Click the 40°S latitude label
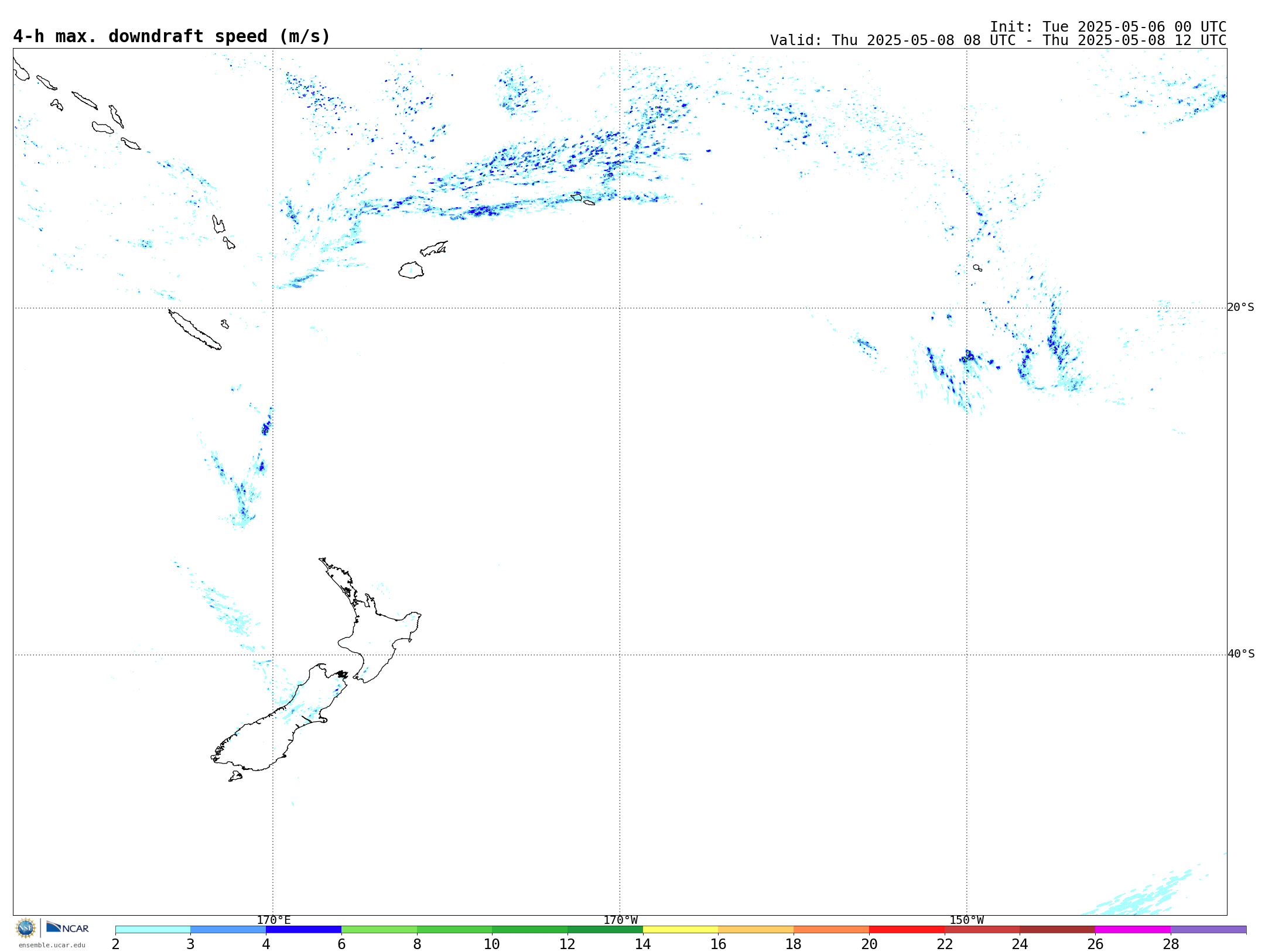1265x952 pixels. [1241, 654]
